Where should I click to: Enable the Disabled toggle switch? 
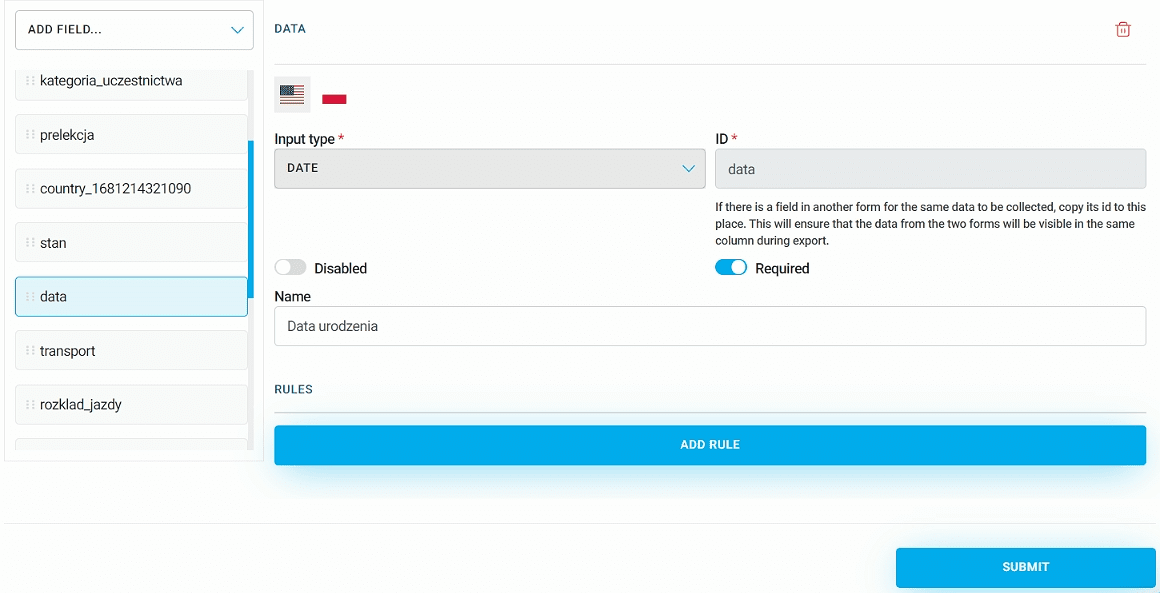291,268
